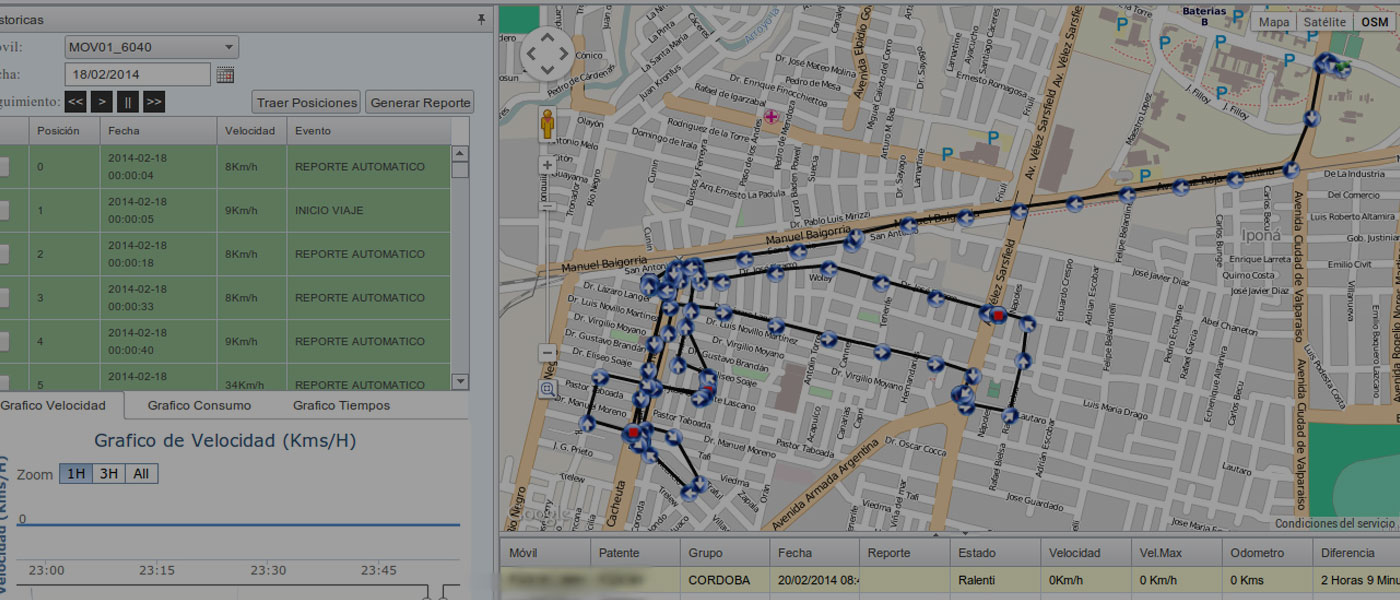The image size is (1400, 600).
Task: Select the Street View pegman icon
Action: click(548, 125)
